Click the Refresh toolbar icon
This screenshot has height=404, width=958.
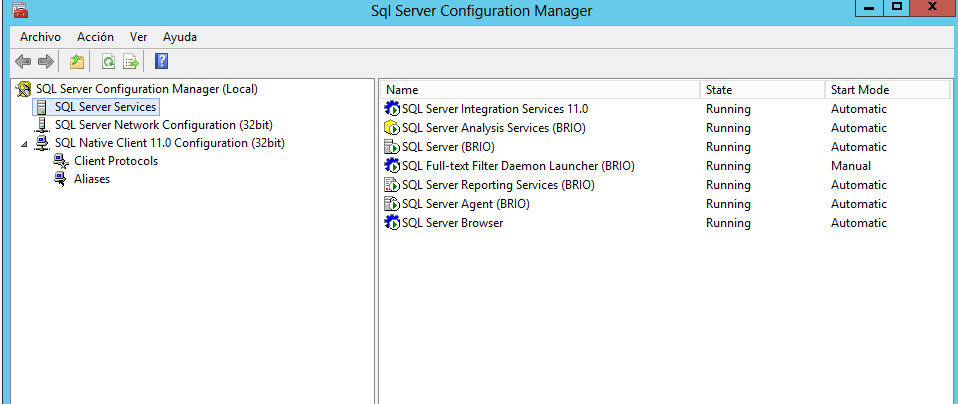click(x=109, y=62)
